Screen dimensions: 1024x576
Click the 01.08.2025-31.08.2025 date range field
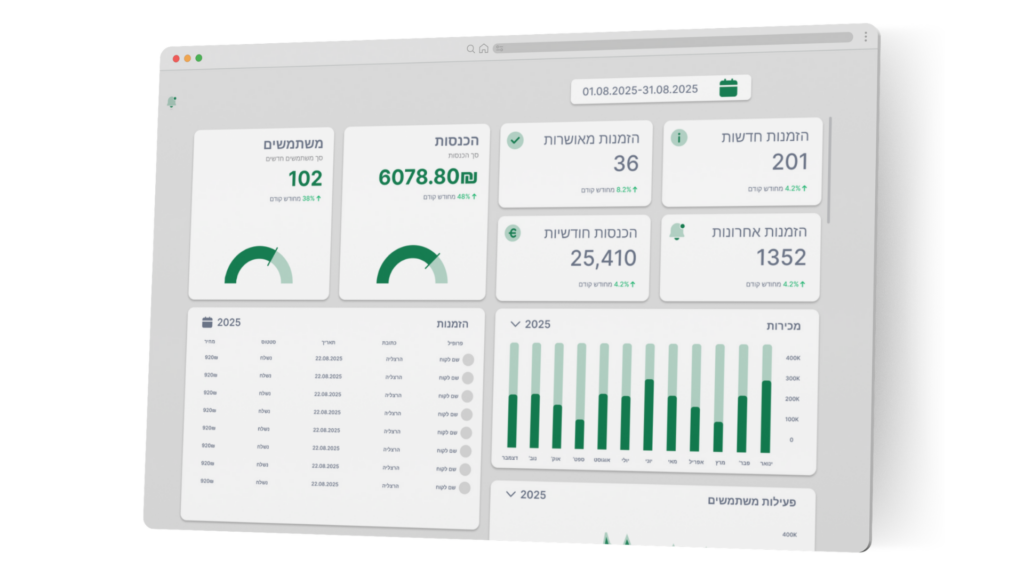pos(640,90)
